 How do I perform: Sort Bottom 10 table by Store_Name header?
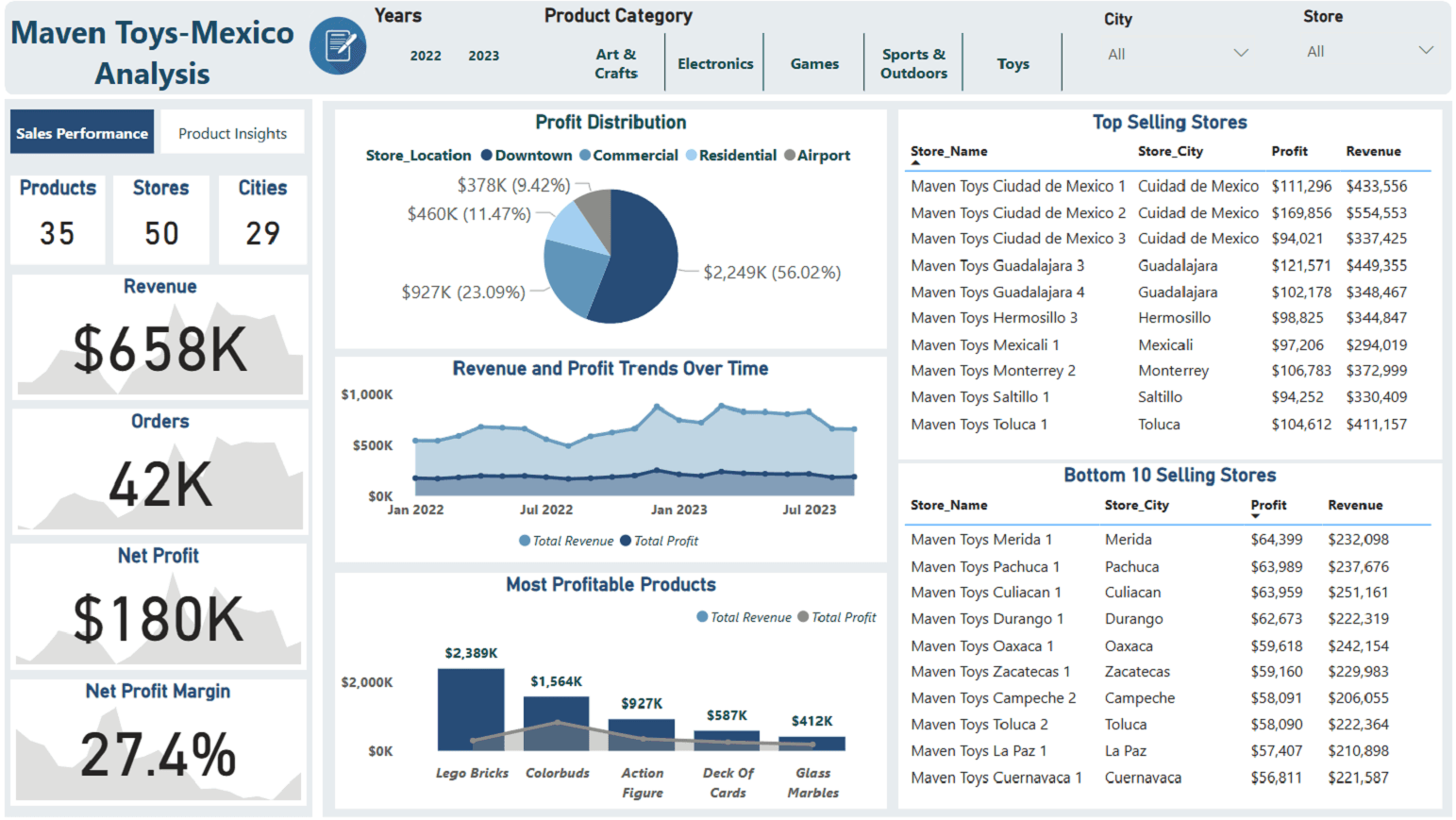948,505
